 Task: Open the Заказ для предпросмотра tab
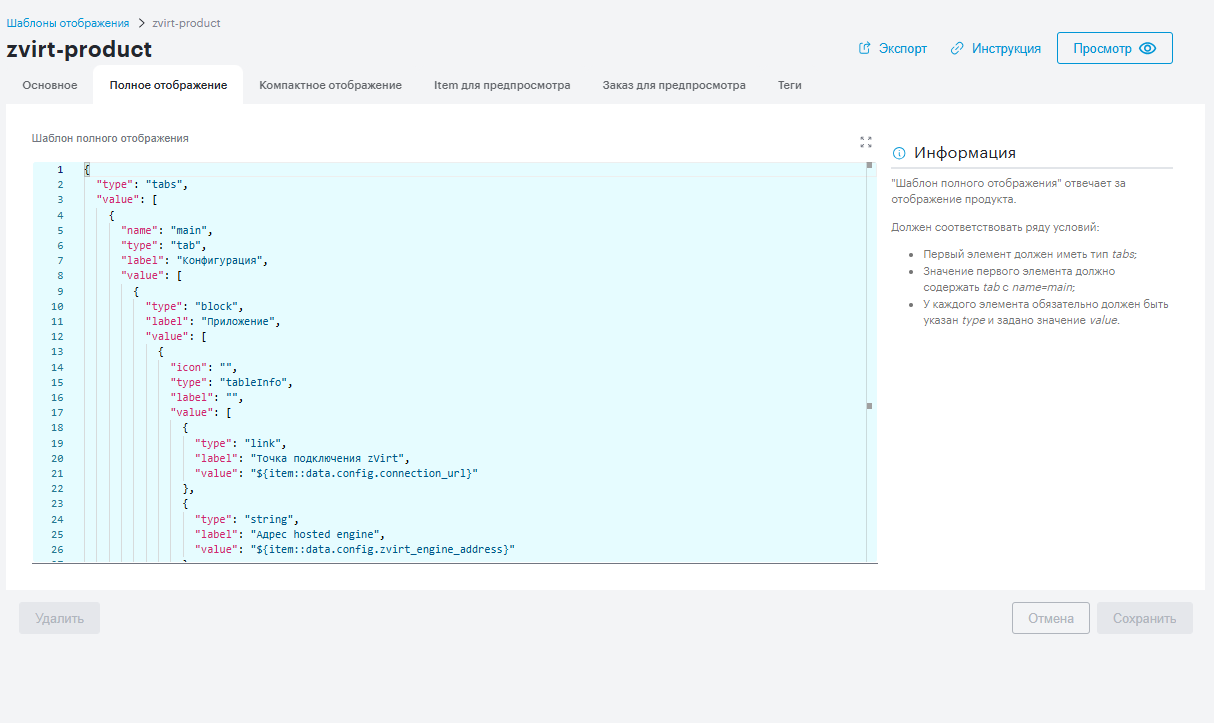[x=674, y=85]
